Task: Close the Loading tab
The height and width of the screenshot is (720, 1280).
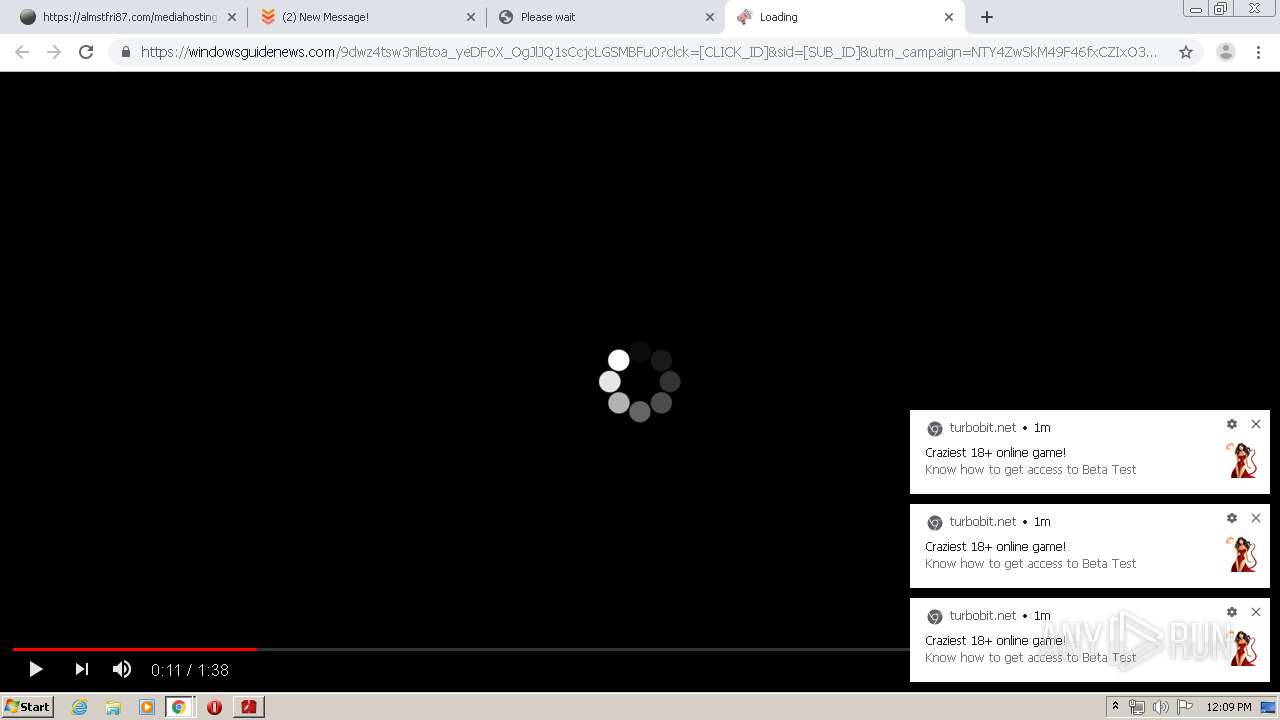Action: pos(949,17)
